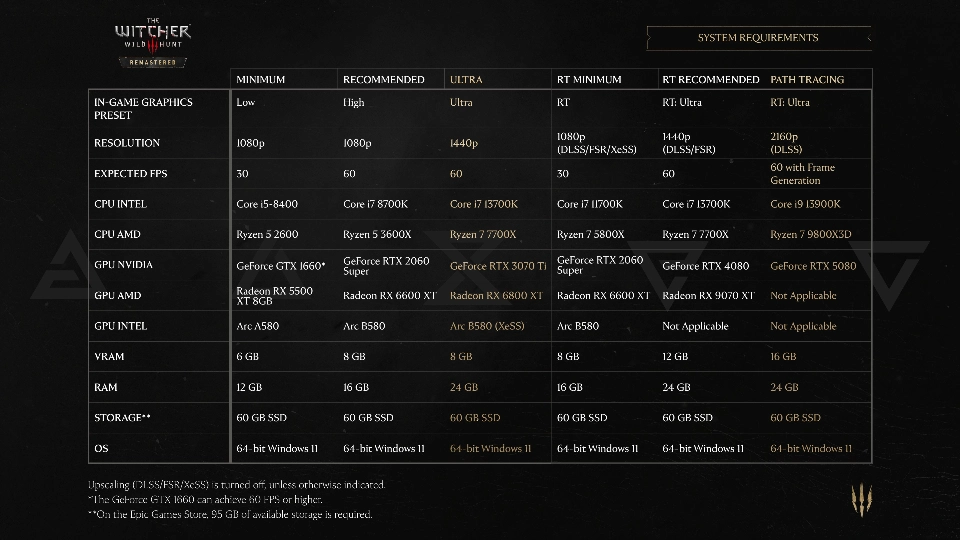Select the RT RECOMMENDED column header
The height and width of the screenshot is (540, 960).
point(711,80)
